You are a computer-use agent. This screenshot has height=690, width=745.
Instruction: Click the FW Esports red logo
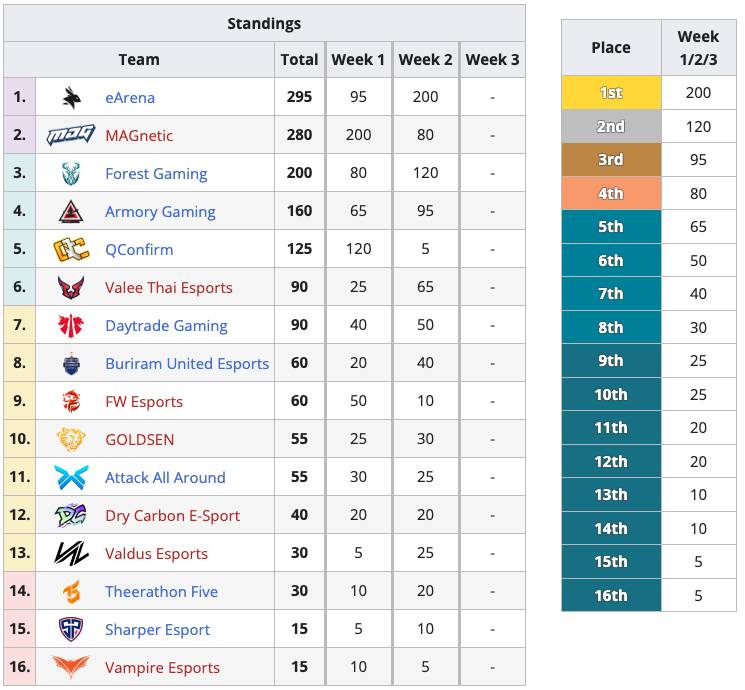click(71, 402)
